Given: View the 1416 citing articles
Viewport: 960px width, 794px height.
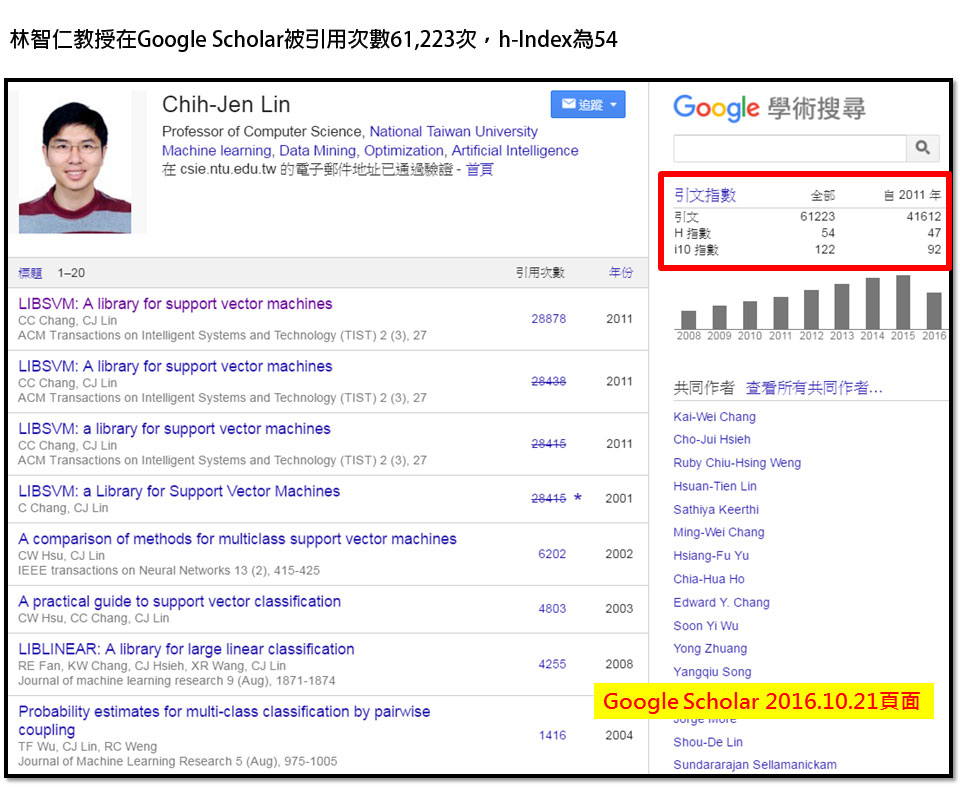Looking at the screenshot, I should (x=552, y=735).
